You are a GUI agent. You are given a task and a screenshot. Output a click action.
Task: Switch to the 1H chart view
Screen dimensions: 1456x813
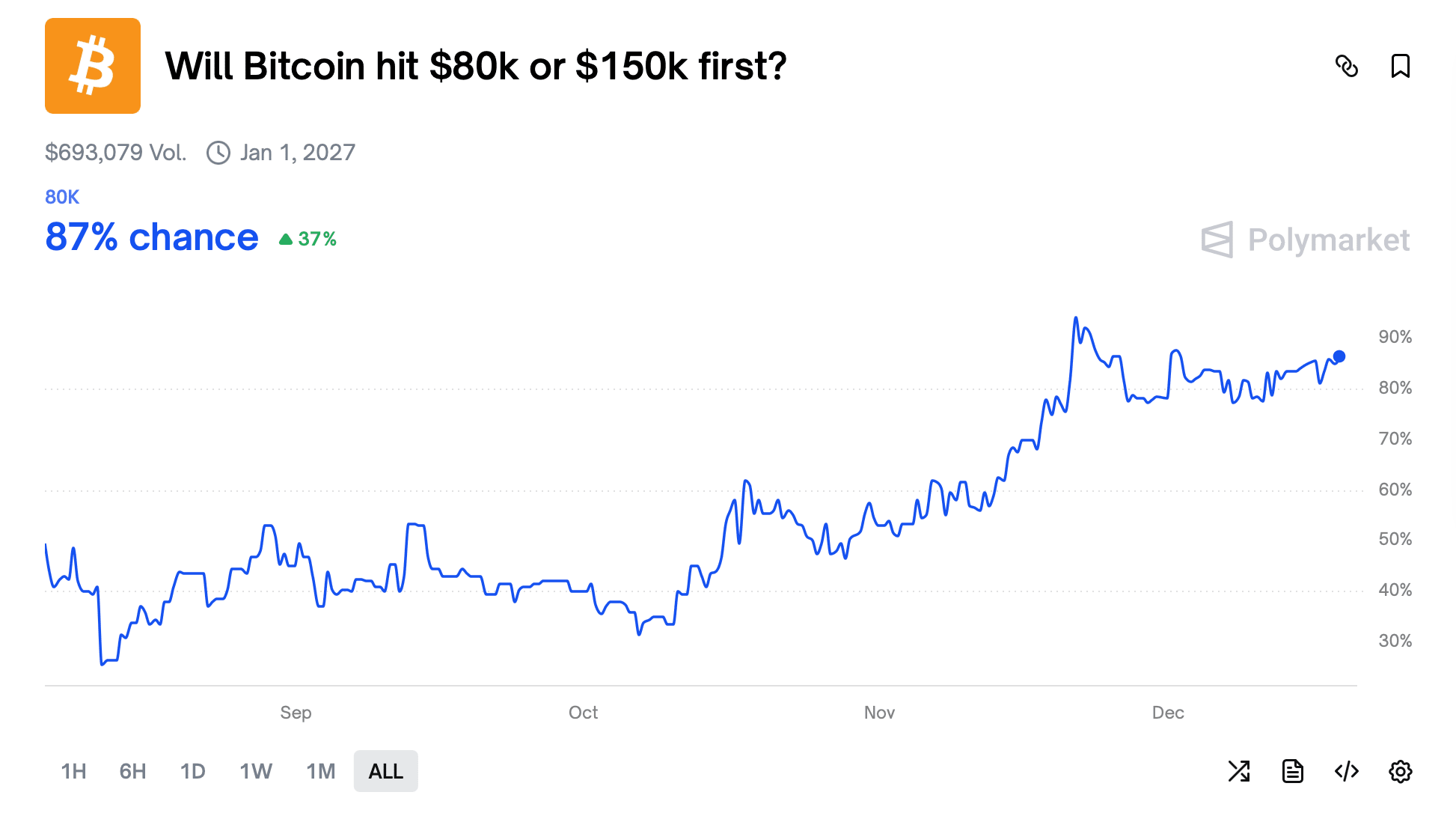click(x=73, y=770)
